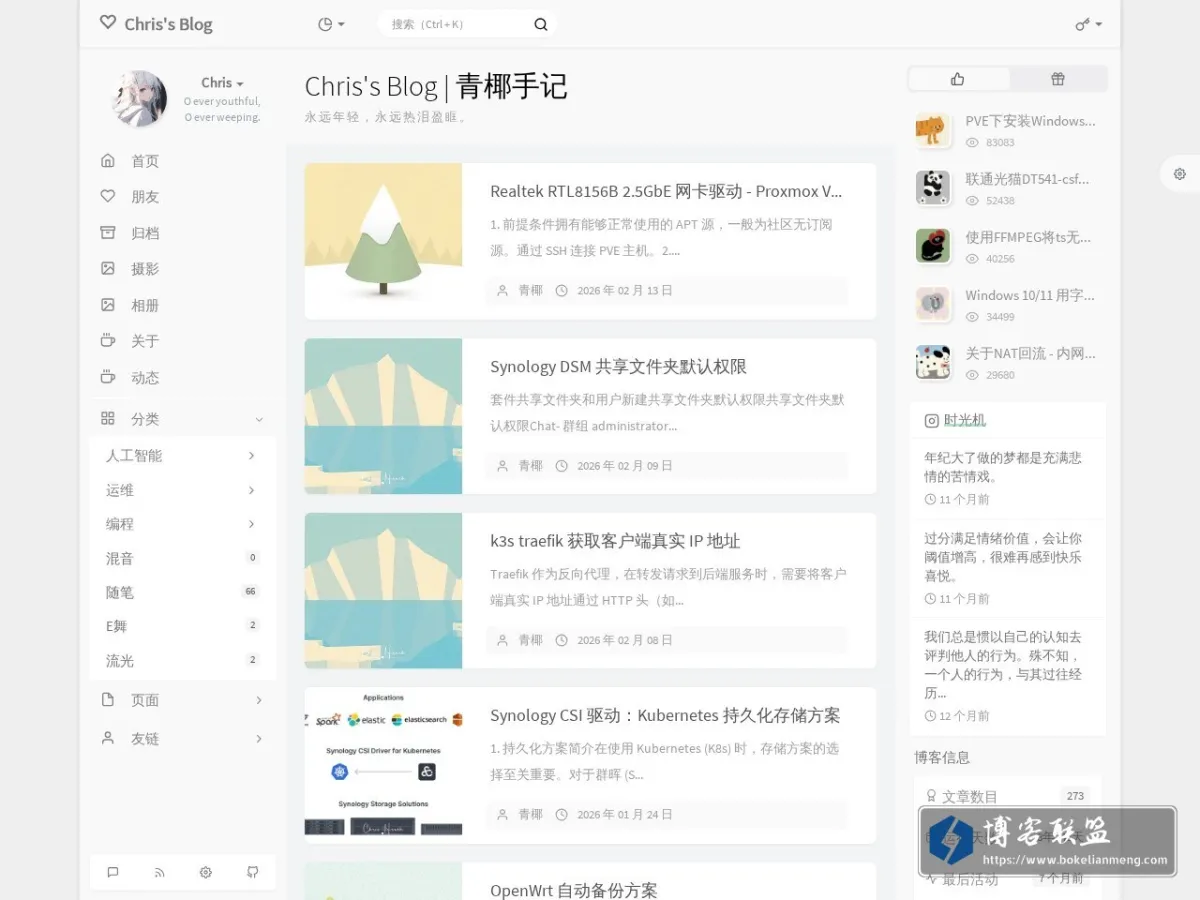
Task: Open the 时光机 time machine heading link
Action: coord(965,420)
